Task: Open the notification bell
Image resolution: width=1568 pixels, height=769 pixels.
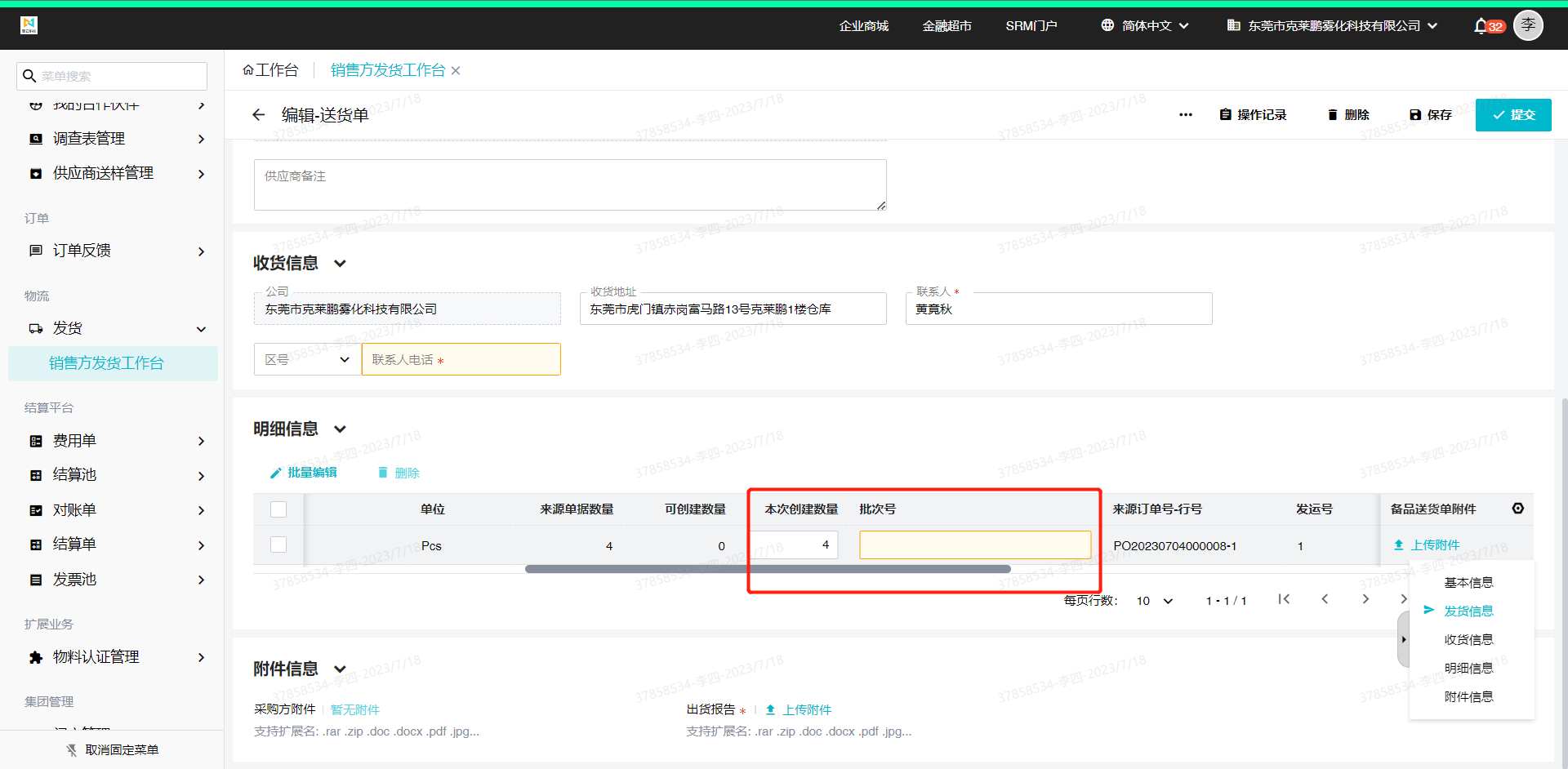Action: pyautogui.click(x=1481, y=26)
